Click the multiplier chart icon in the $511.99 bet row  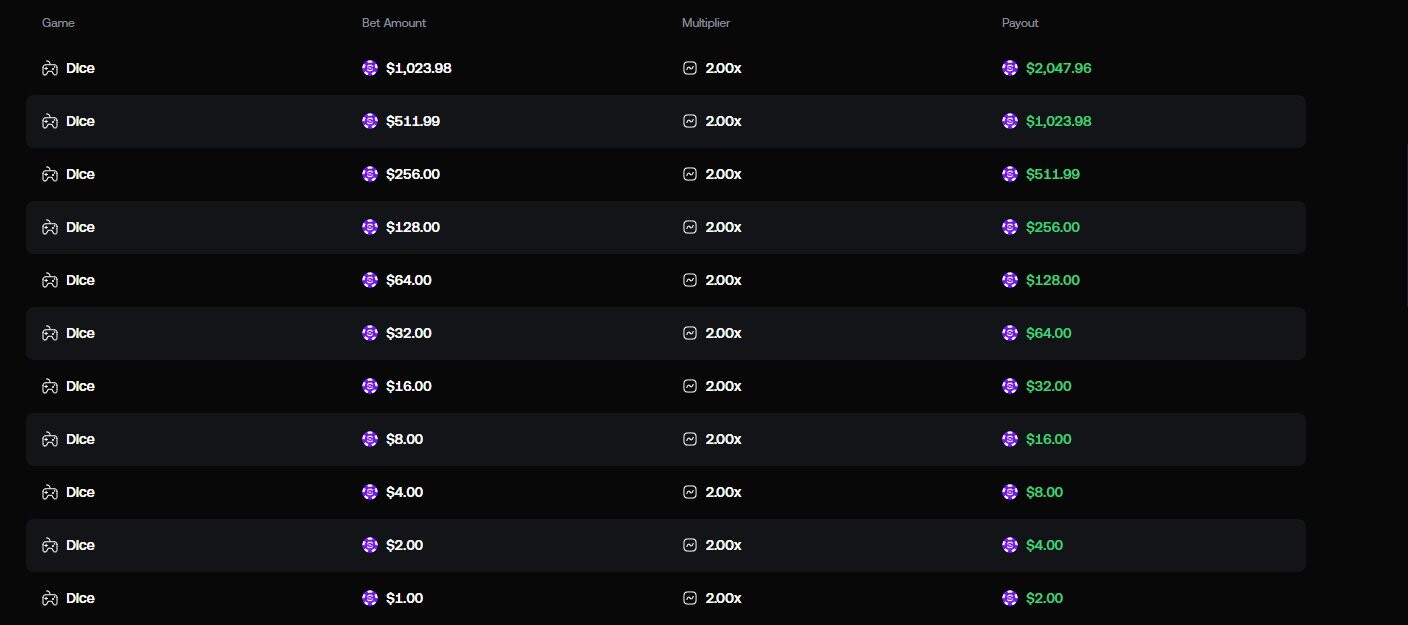689,121
